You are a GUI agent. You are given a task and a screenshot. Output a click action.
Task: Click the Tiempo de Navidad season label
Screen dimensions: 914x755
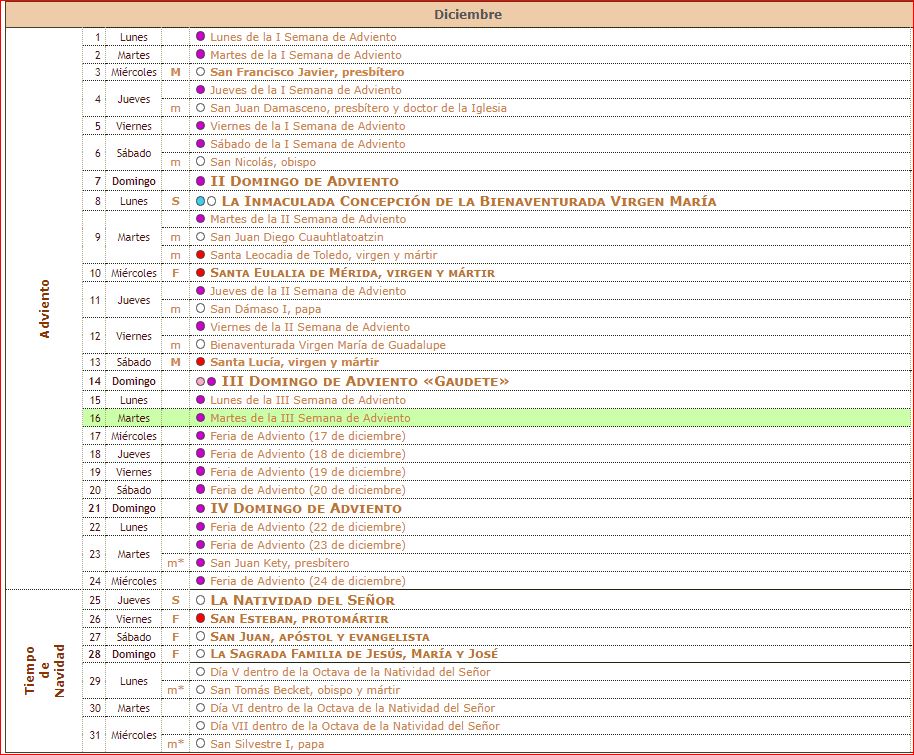[44, 670]
